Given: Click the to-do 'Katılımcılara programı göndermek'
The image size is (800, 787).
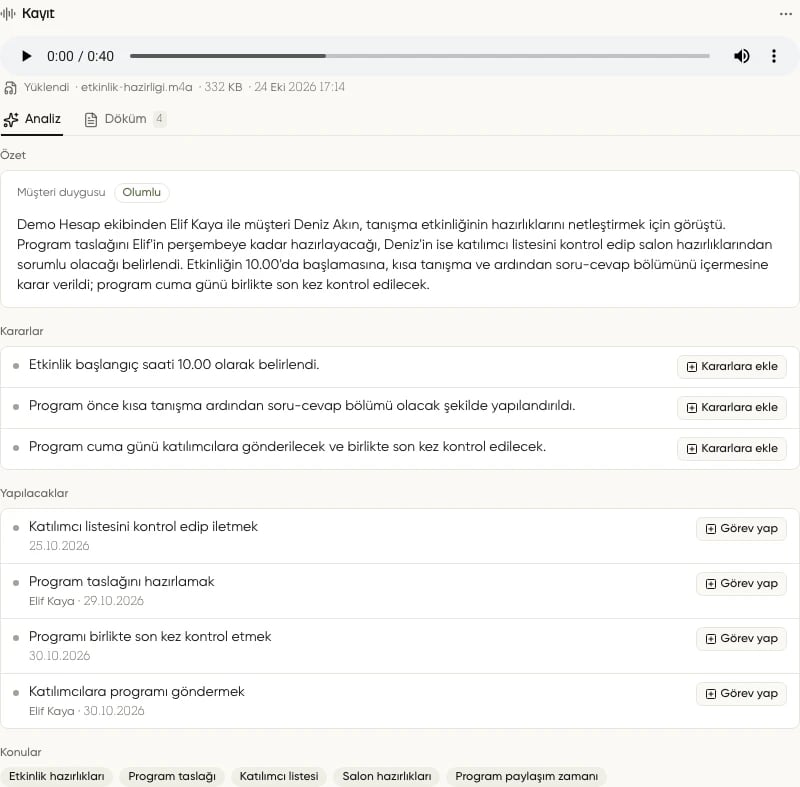Looking at the screenshot, I should (137, 692).
